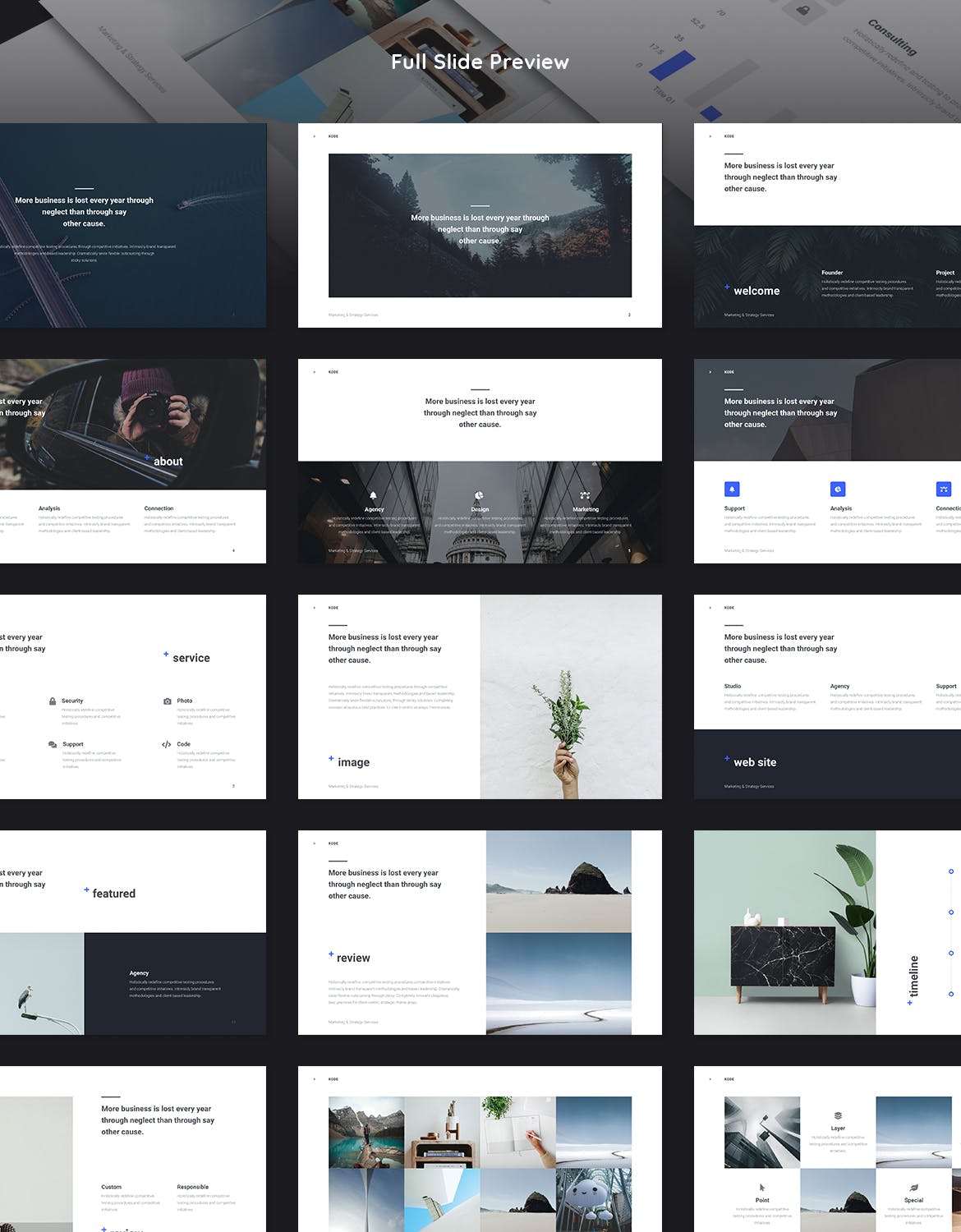Click the bell icon above Agency

[x=373, y=495]
